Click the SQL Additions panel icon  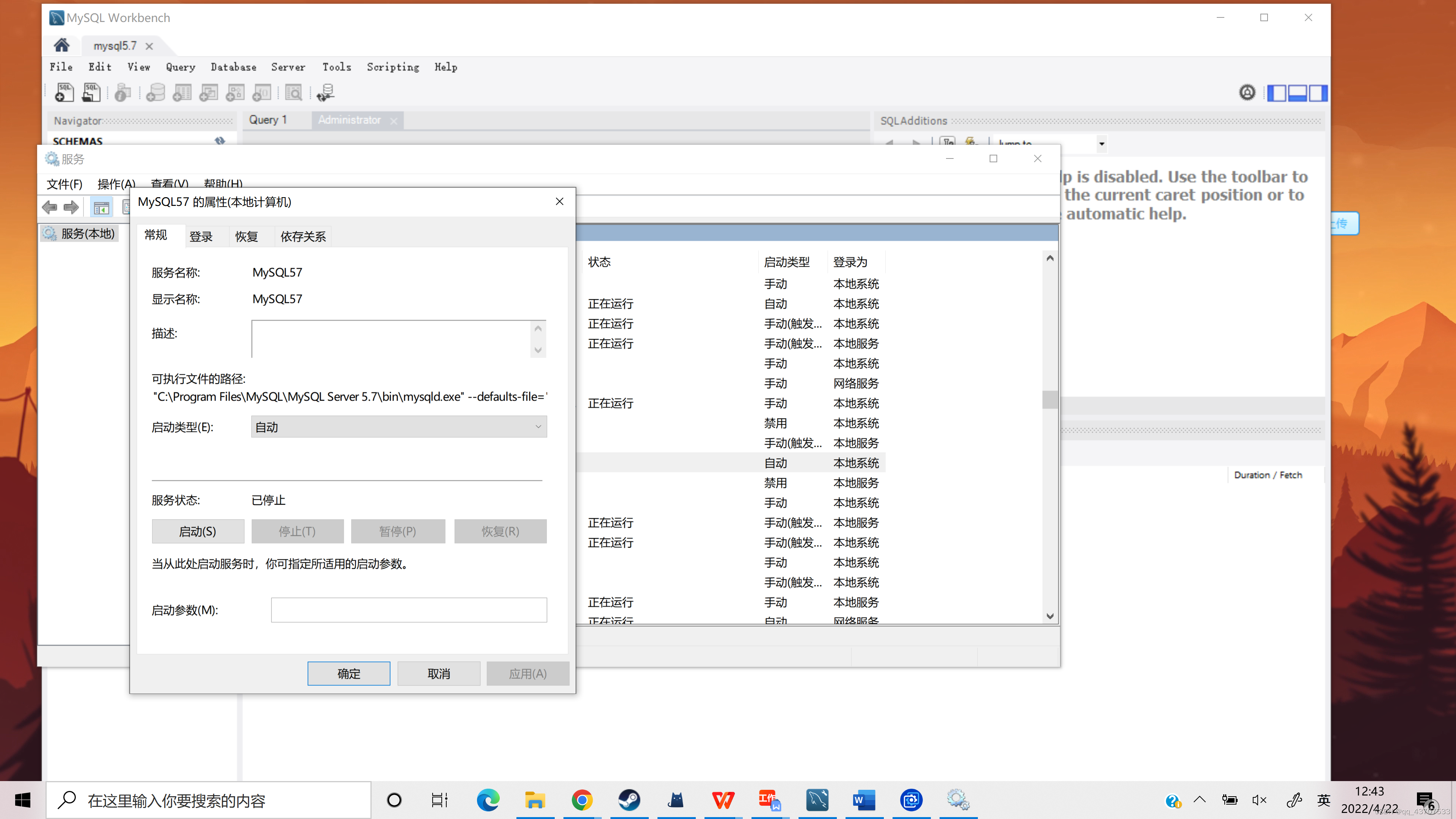pos(1319,92)
